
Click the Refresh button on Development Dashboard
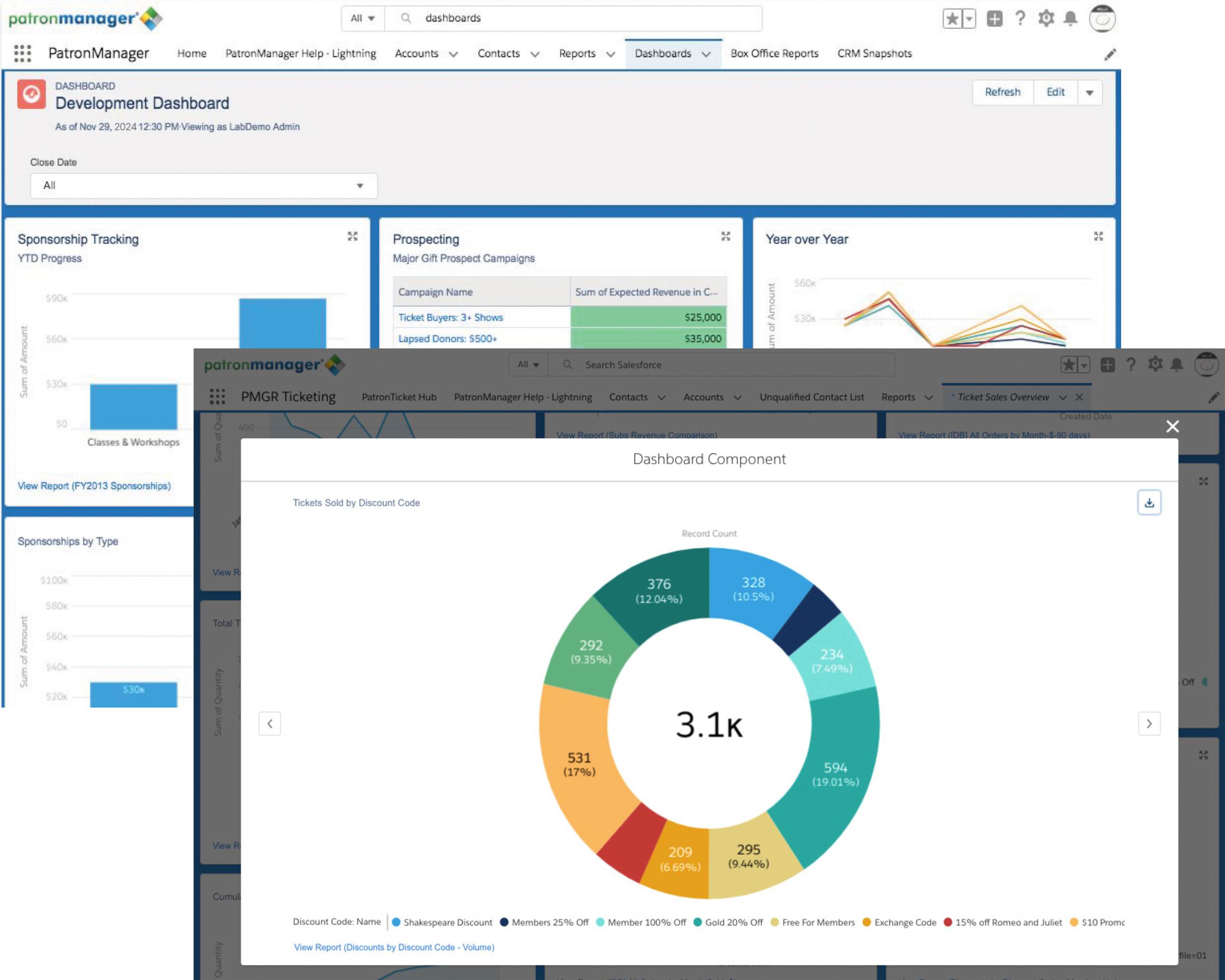click(1002, 92)
